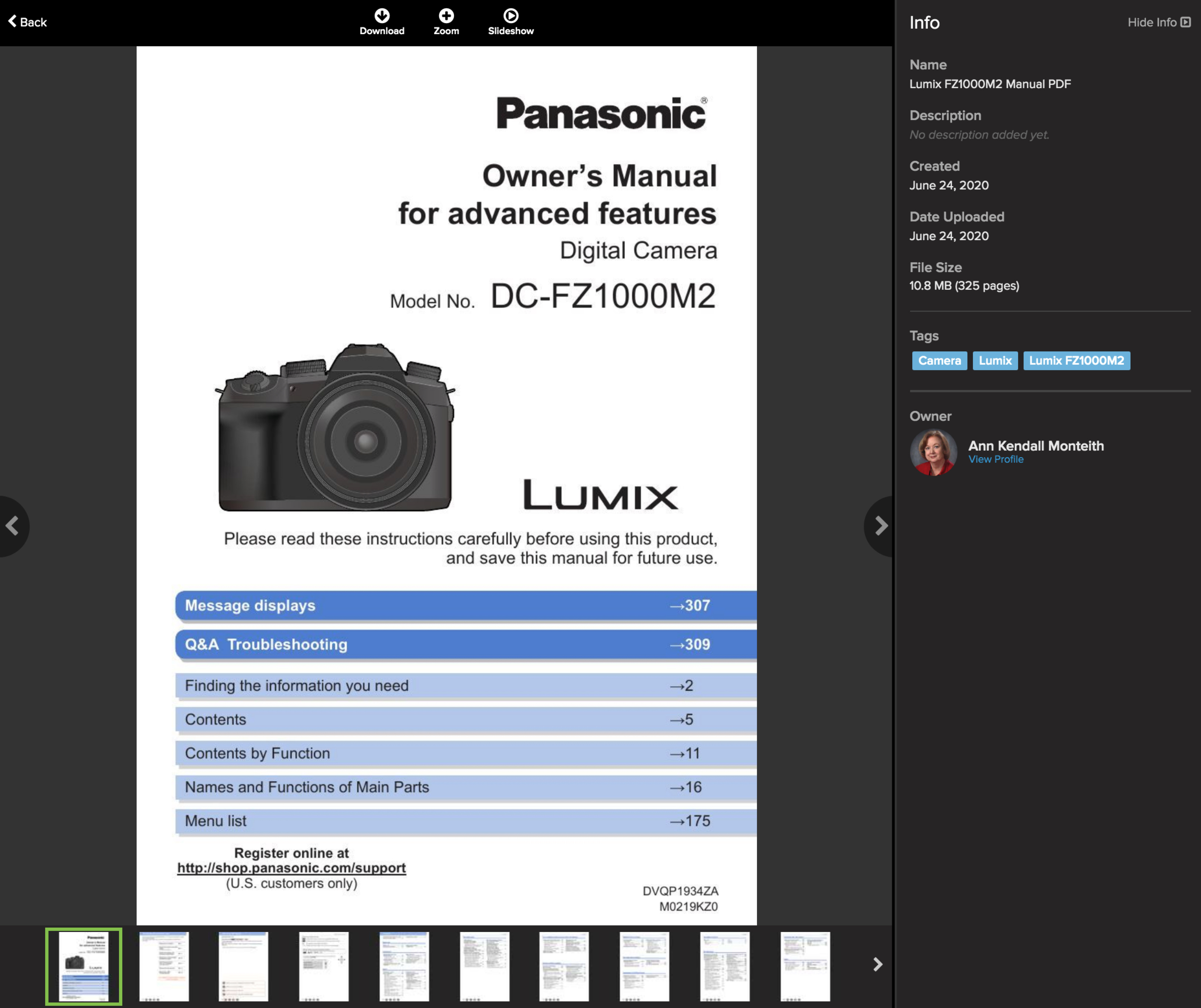Jump to Message displays section
Screen dimensions: 1201x1008
(466, 606)
